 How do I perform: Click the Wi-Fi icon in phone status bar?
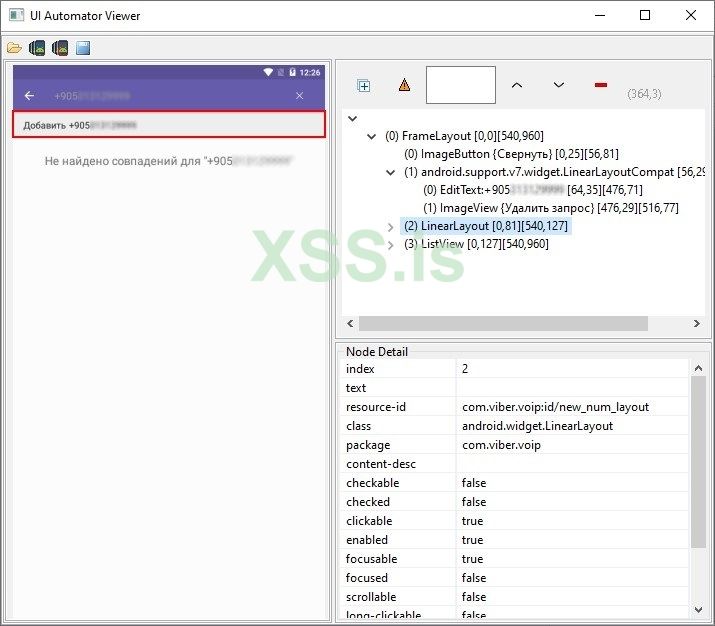[x=268, y=72]
